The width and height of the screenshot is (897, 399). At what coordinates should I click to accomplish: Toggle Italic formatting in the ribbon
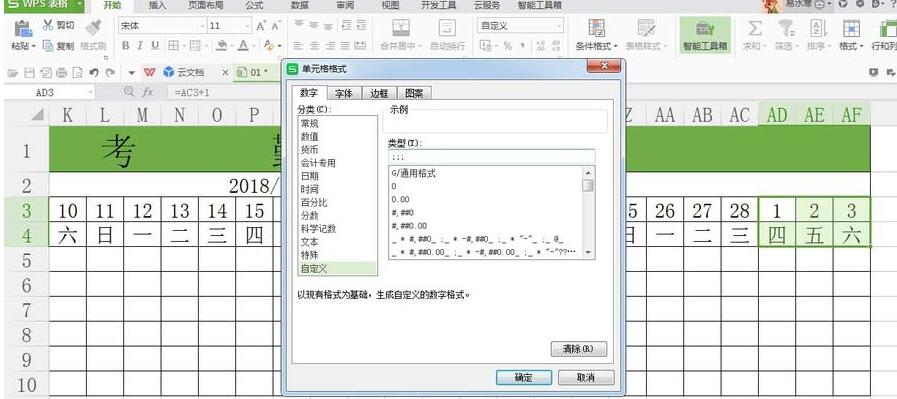point(140,46)
